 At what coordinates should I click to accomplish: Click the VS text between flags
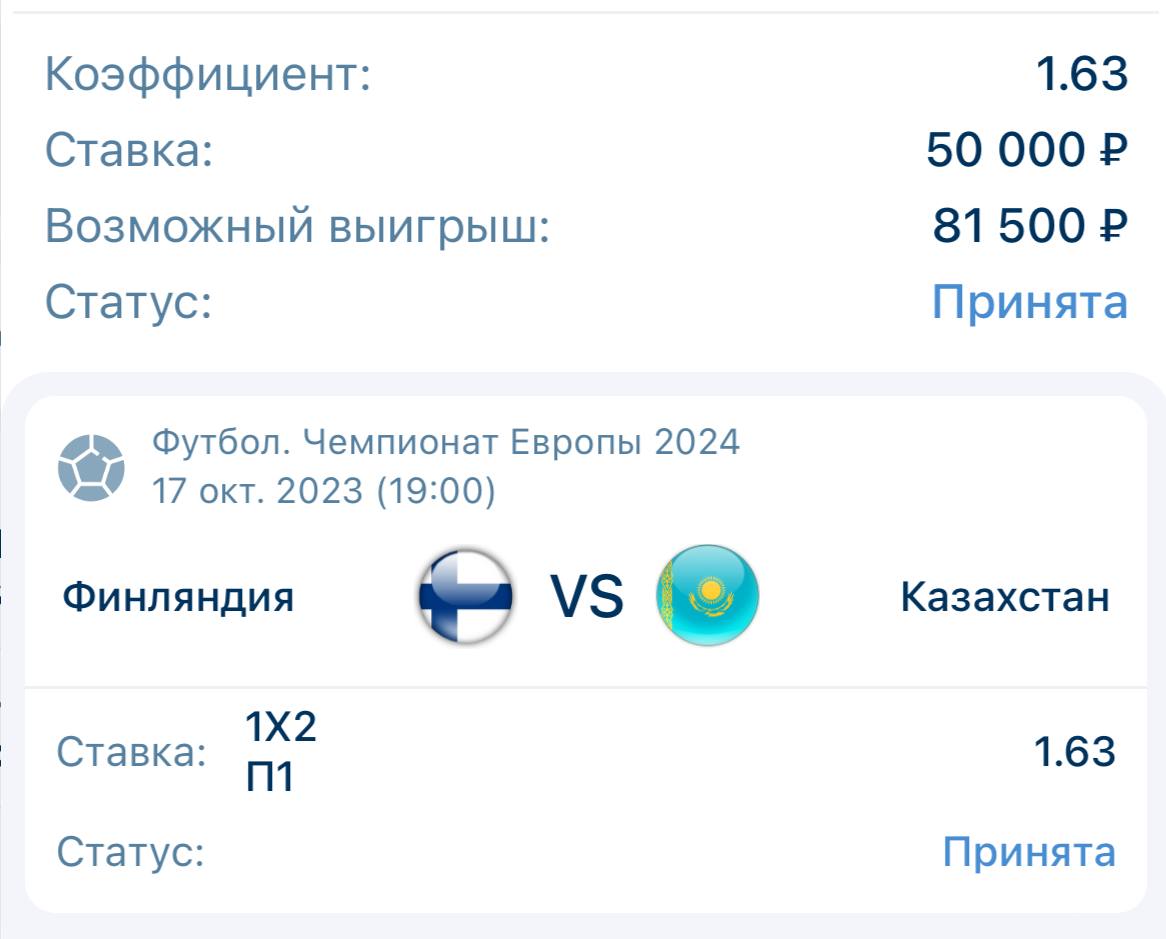click(587, 597)
